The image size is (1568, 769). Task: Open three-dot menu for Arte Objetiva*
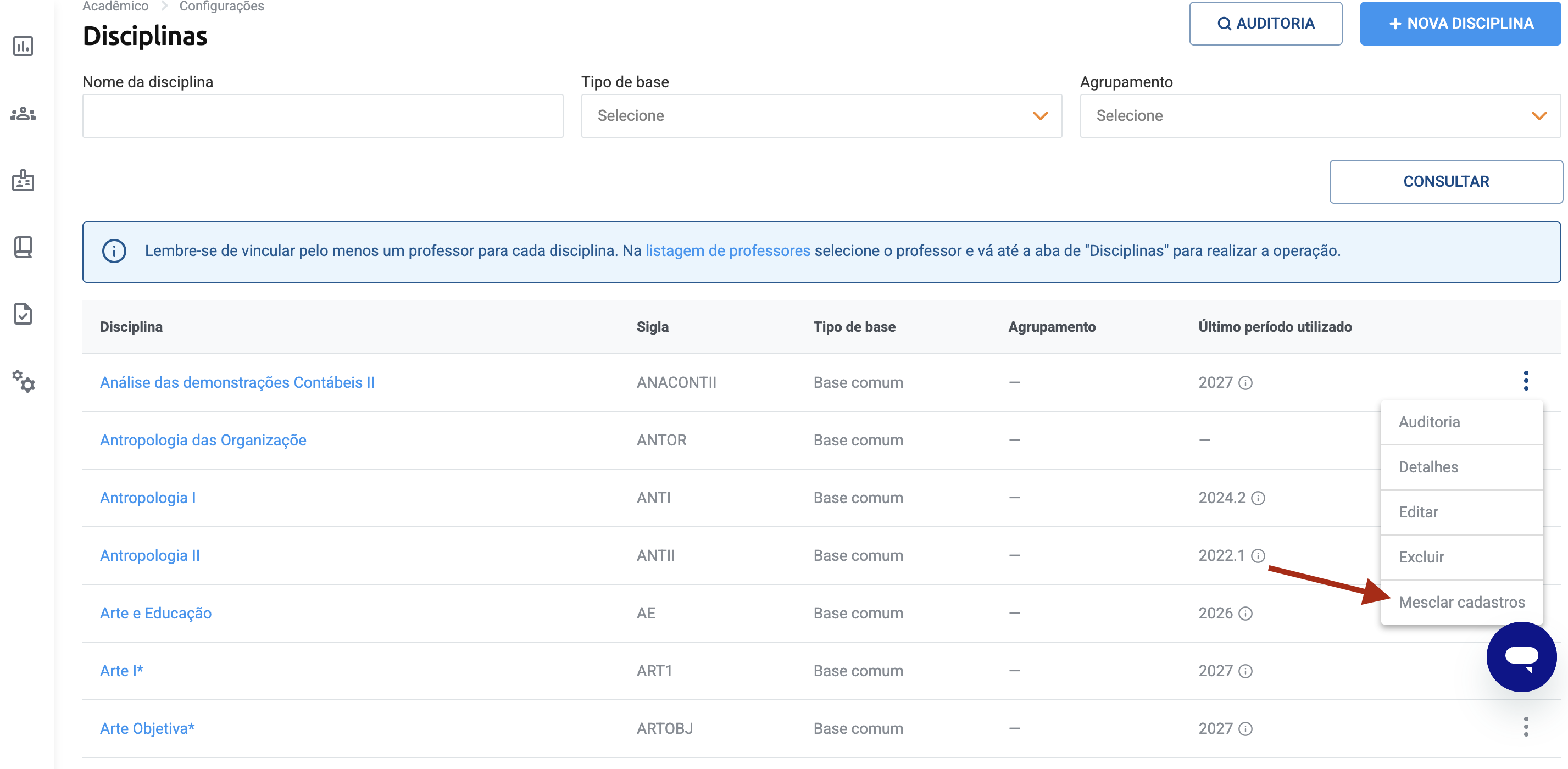1525,727
